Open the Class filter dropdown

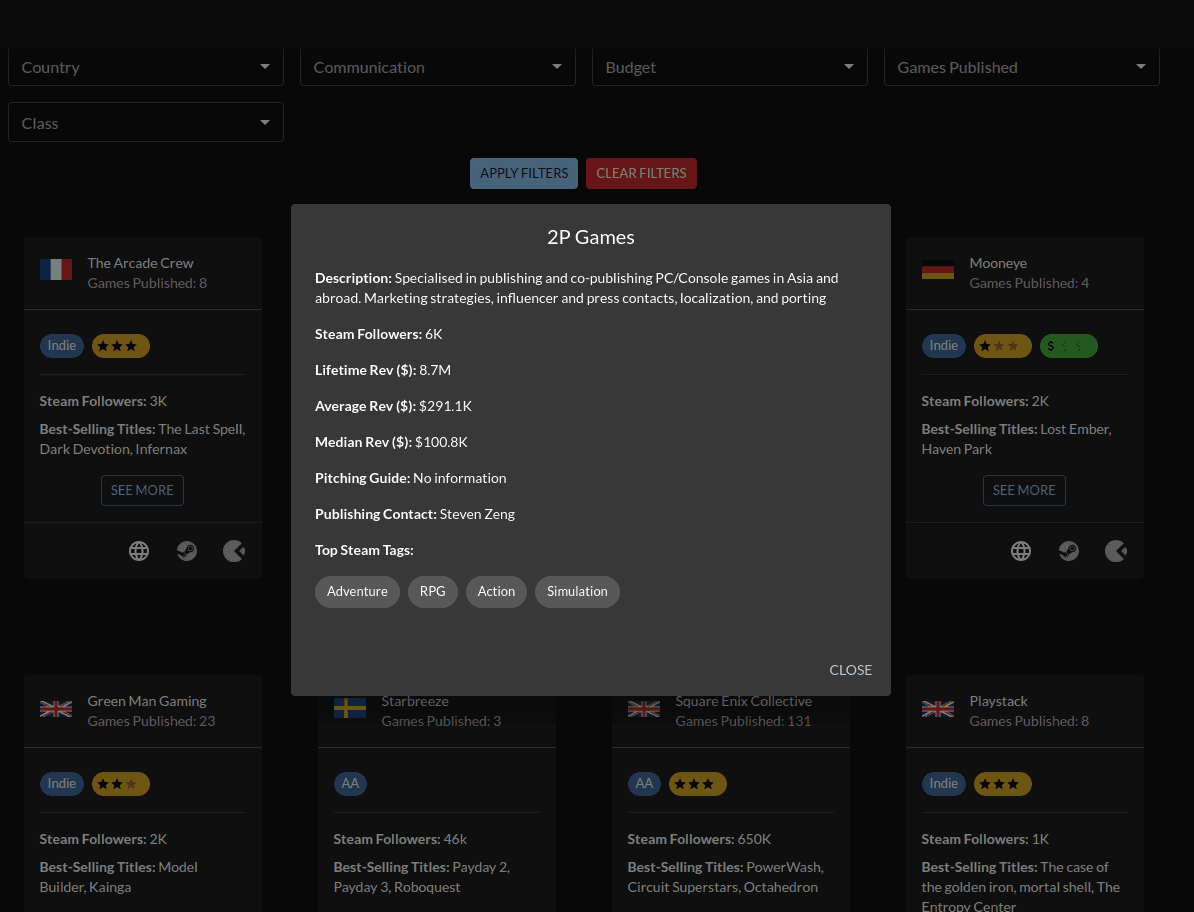pyautogui.click(x=145, y=122)
